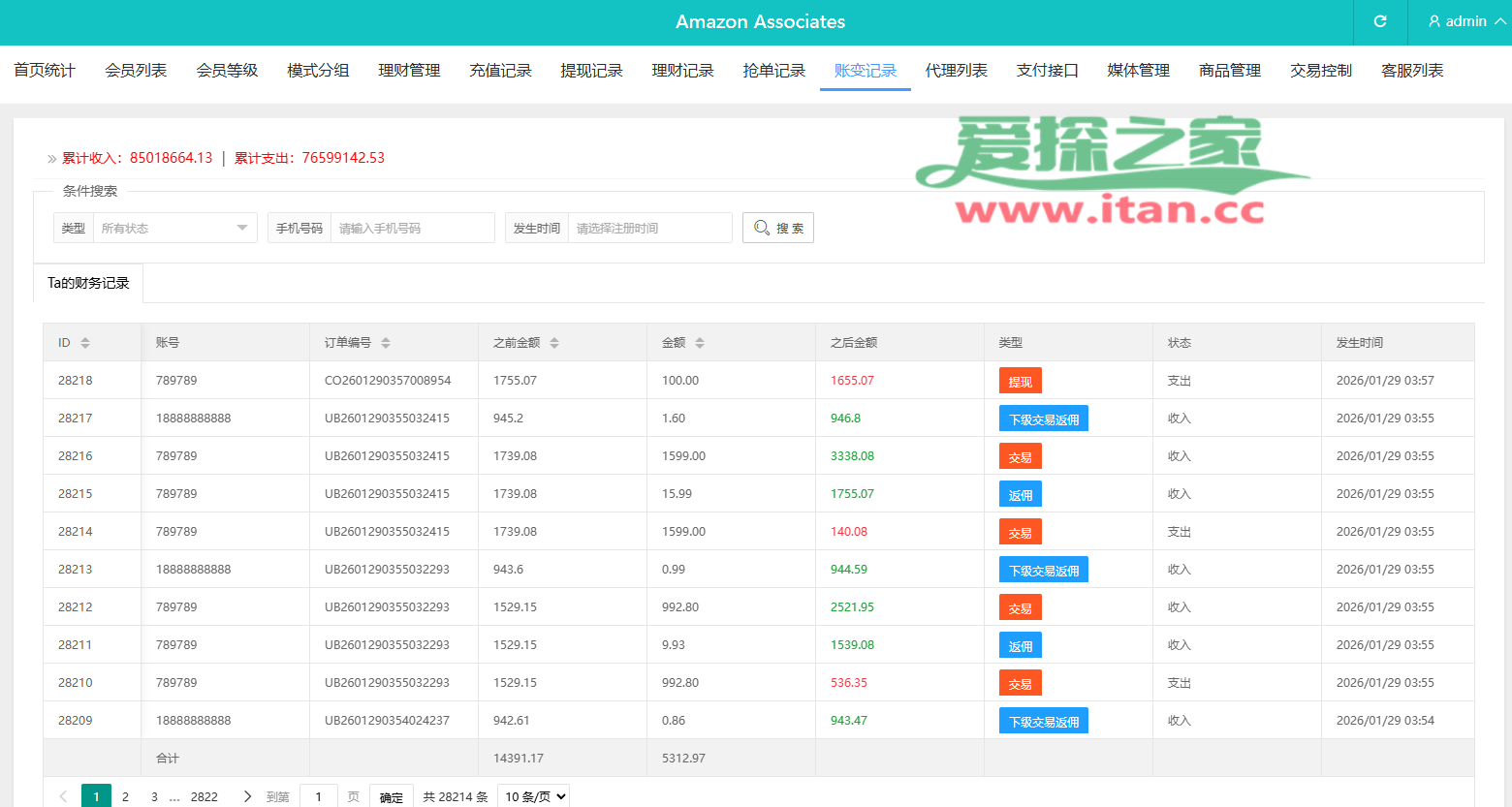
Task: Sort table by ID column arrows
Action: [x=85, y=343]
